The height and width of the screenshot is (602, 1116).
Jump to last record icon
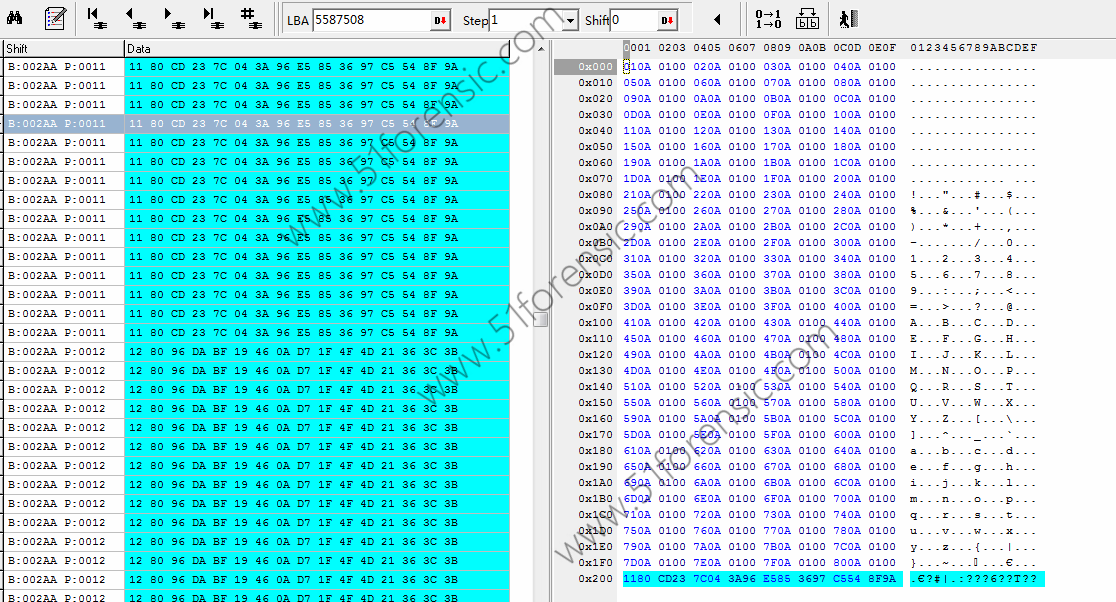[212, 17]
